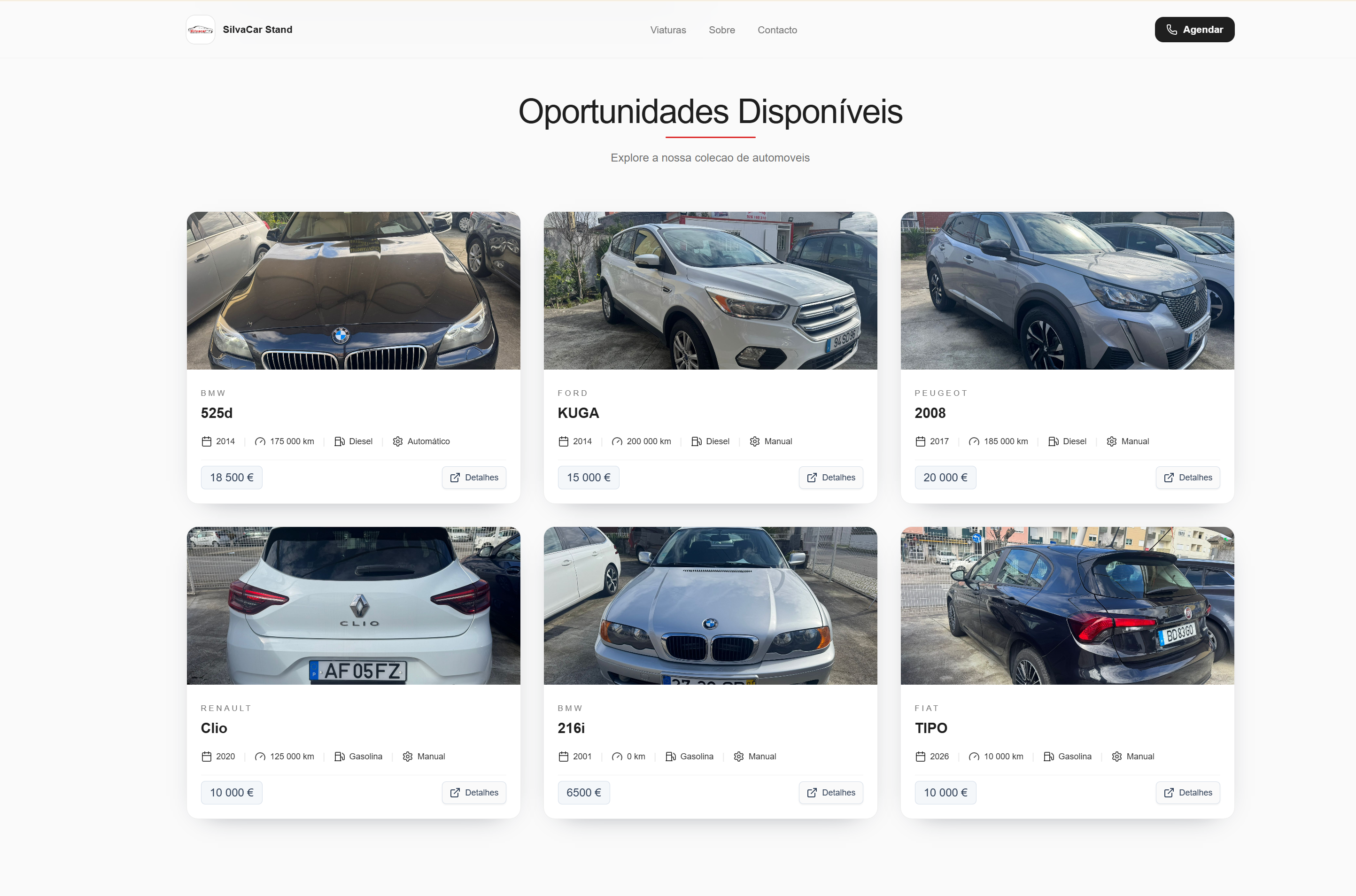1356x896 pixels.
Task: Click the gear transmission icon on the Renault Clio card
Action: click(407, 757)
